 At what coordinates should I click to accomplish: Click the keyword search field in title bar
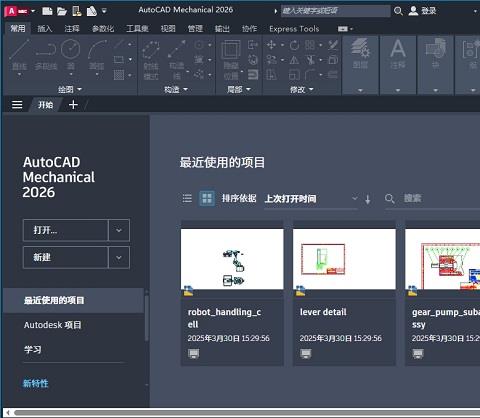[x=335, y=11]
